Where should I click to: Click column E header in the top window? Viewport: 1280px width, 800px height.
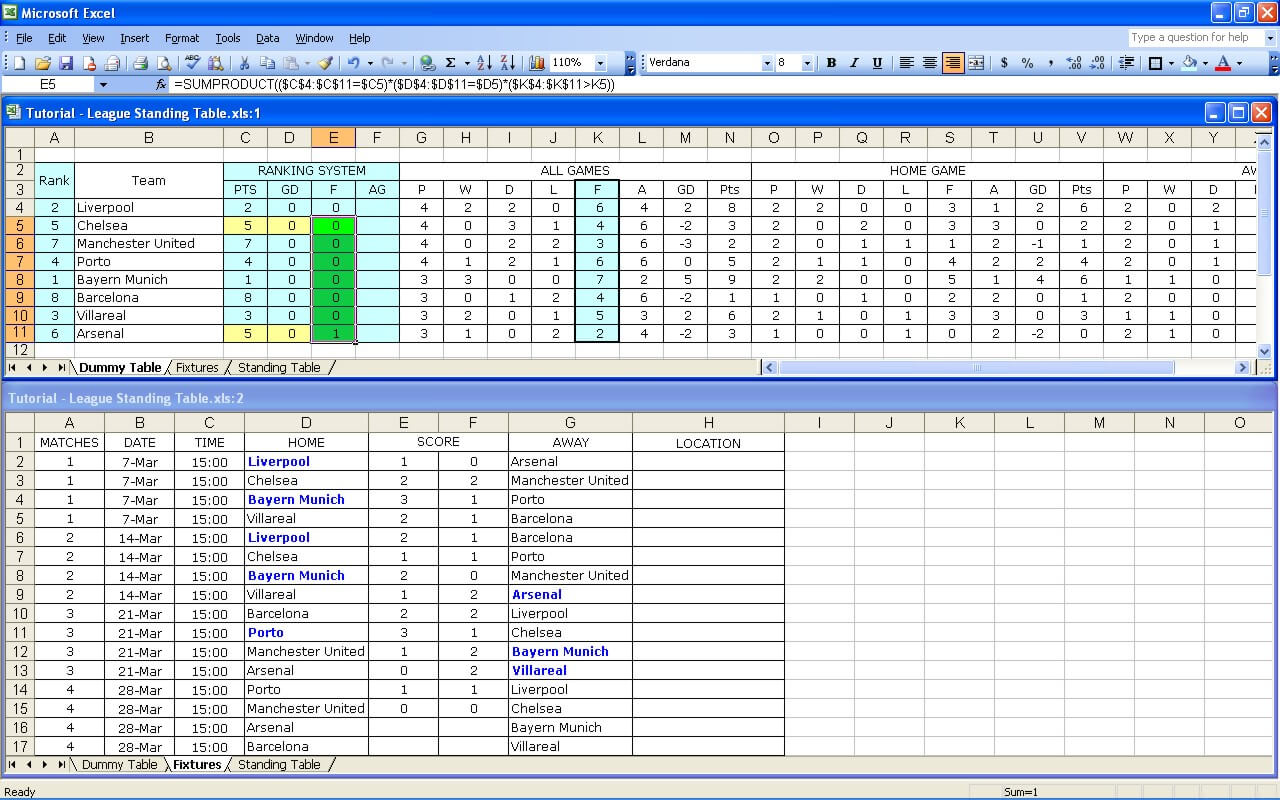click(333, 138)
